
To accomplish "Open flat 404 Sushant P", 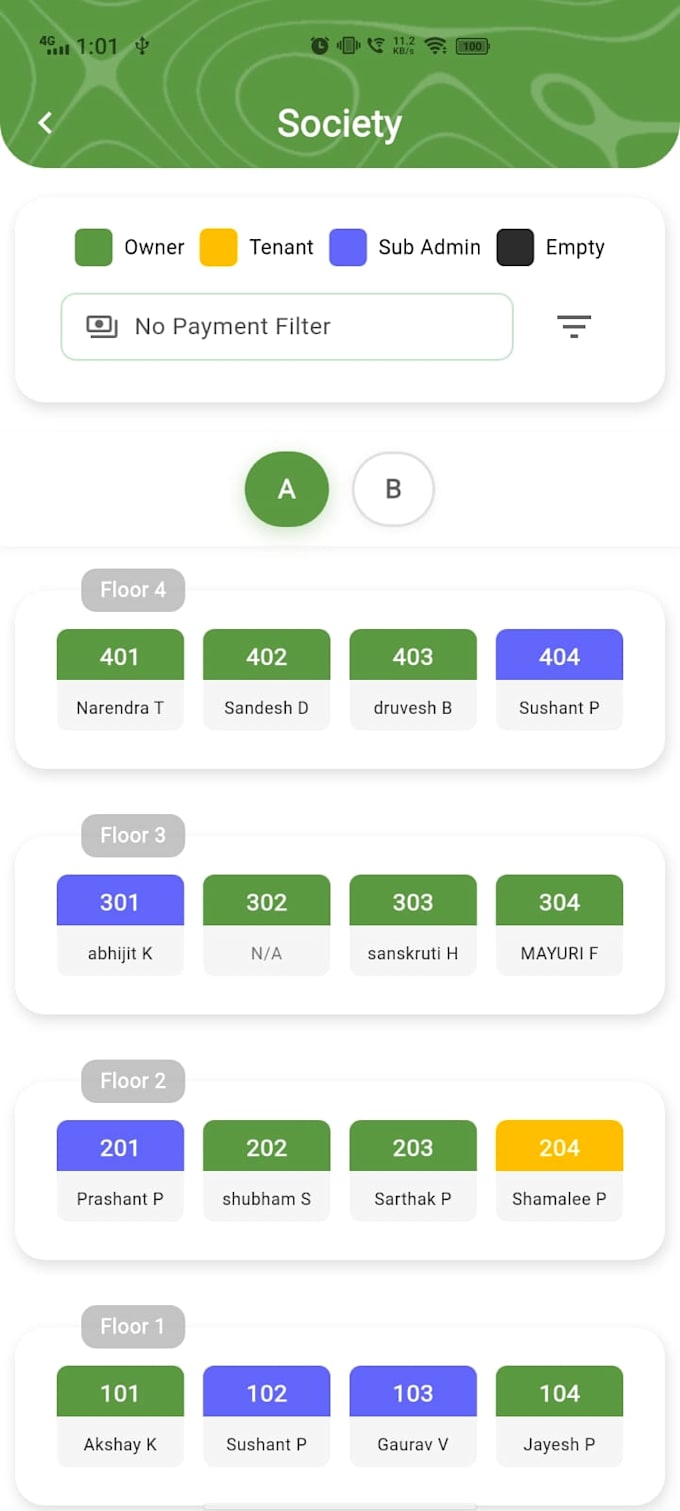I will 559,679.
